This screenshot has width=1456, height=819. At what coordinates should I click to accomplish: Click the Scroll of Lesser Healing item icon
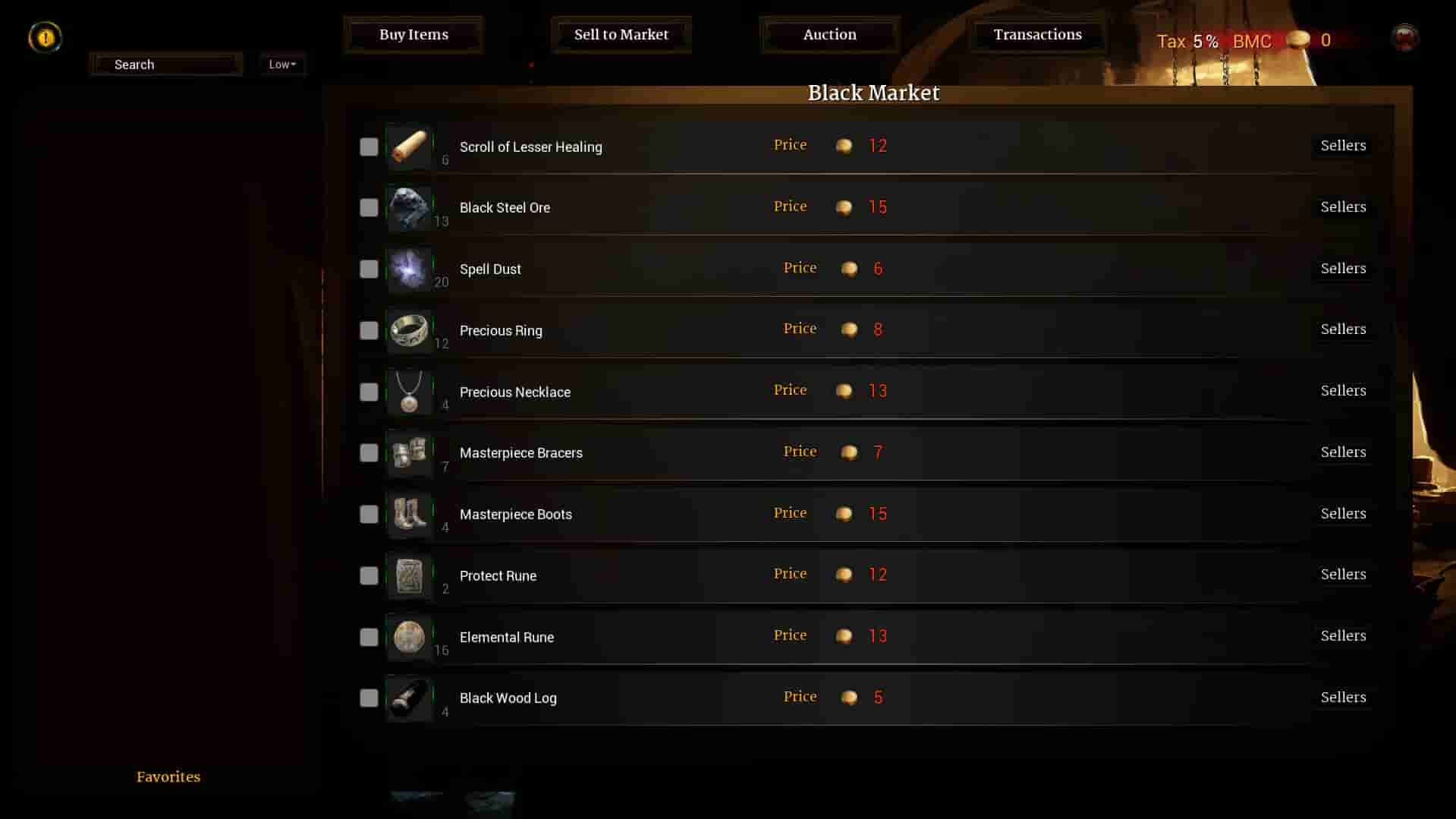[x=409, y=146]
